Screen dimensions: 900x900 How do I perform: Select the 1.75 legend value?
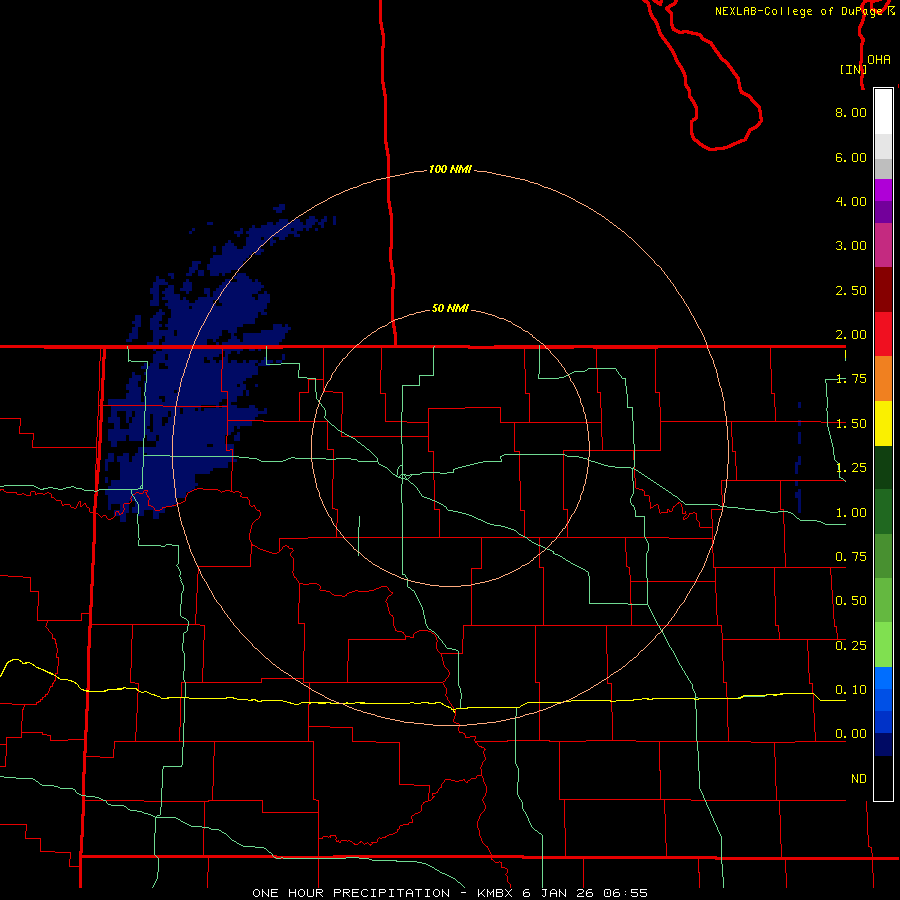pos(851,379)
